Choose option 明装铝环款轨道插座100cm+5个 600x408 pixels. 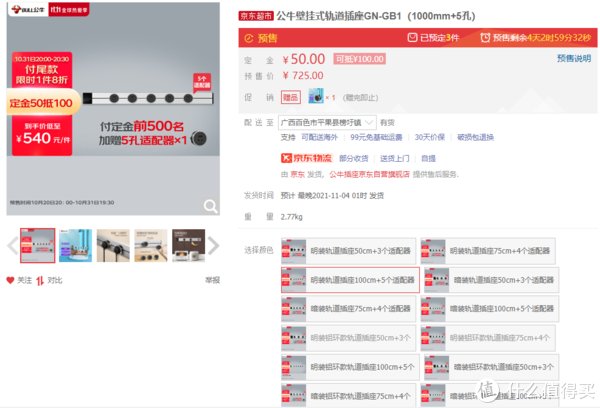351,367
